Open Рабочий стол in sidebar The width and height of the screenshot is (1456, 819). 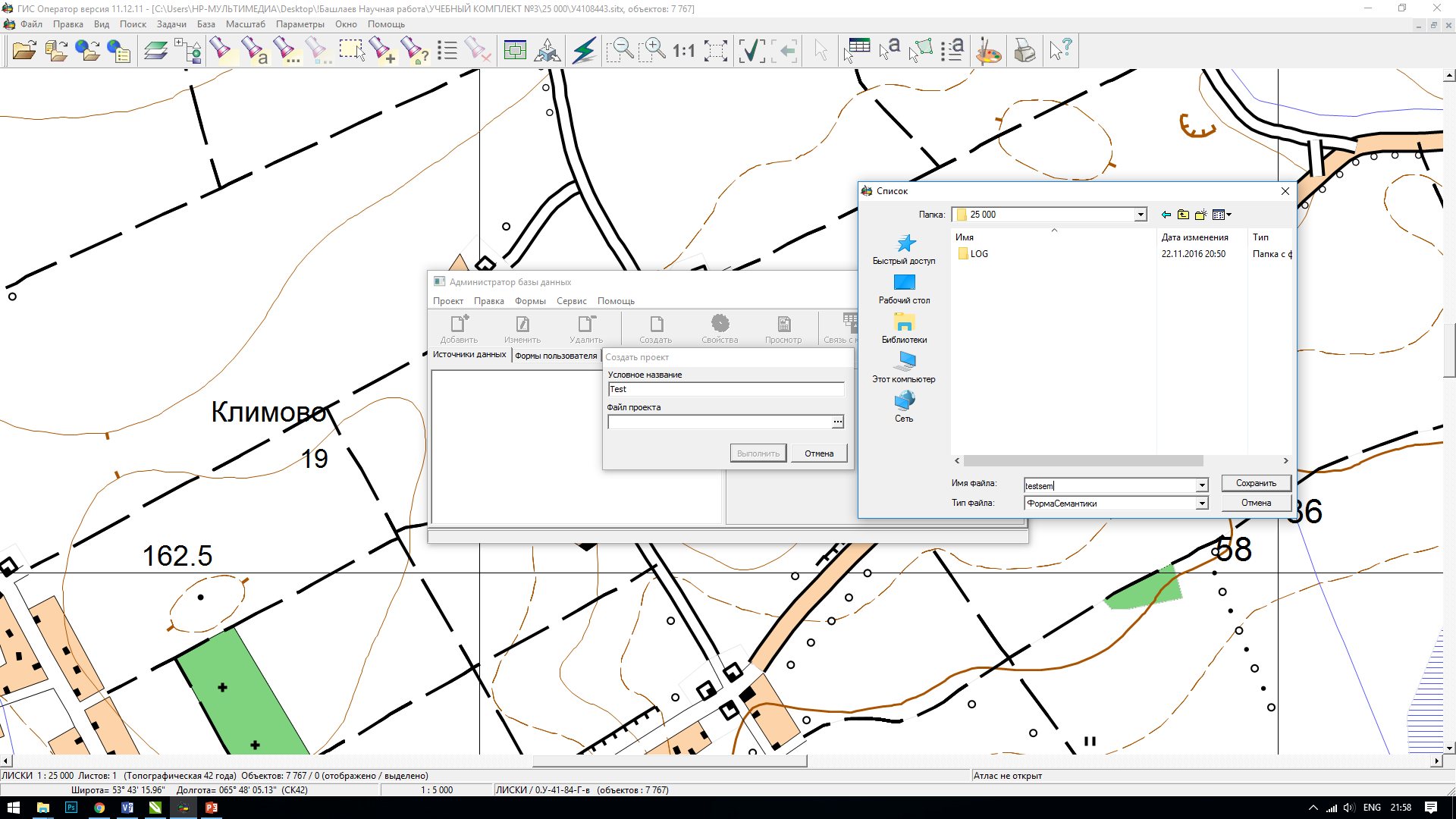click(x=904, y=289)
